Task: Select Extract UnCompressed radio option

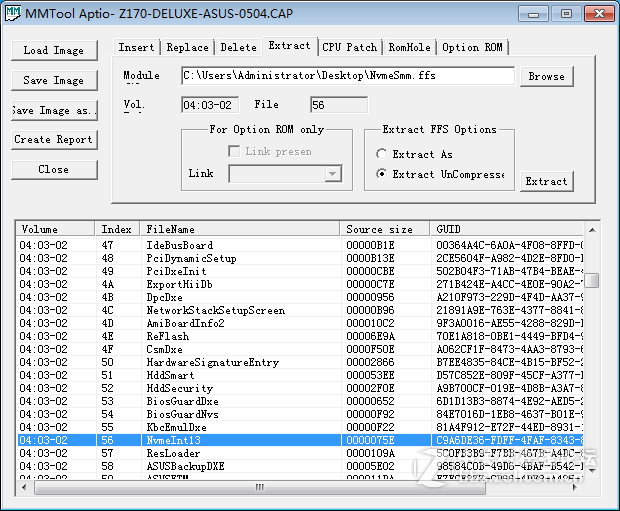Action: tap(382, 174)
